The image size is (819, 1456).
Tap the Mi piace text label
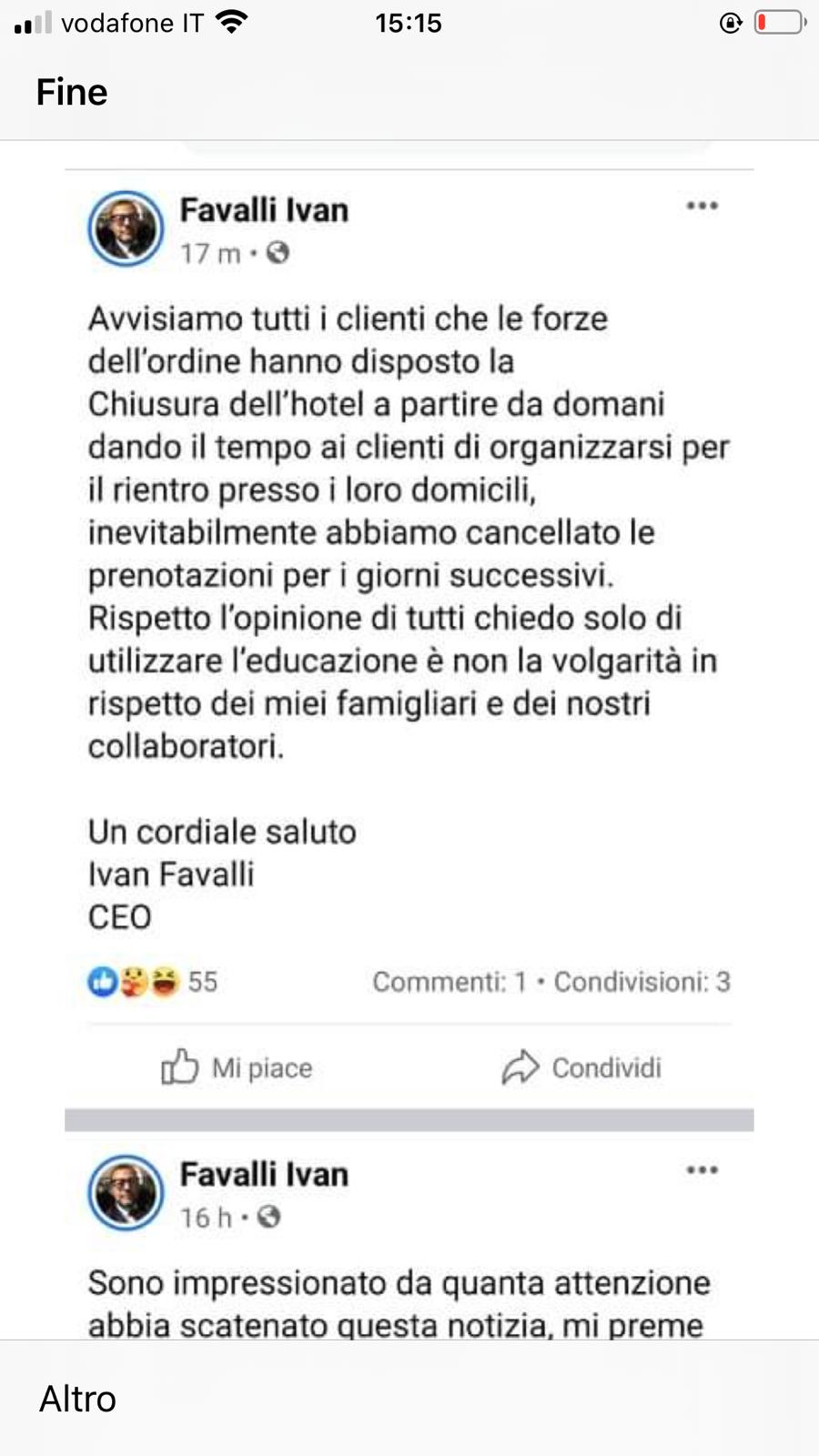262,1068
